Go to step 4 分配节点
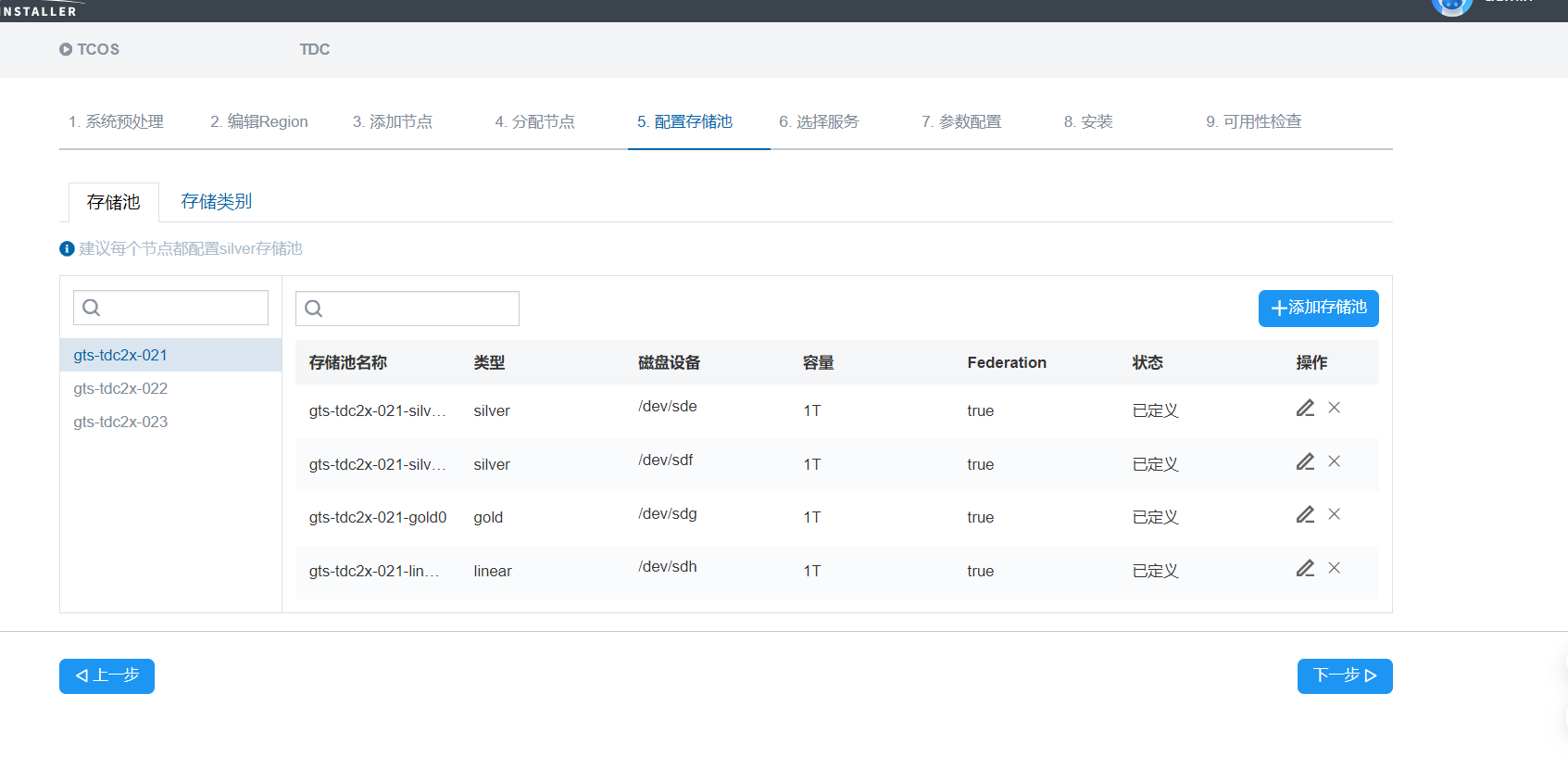 [534, 121]
